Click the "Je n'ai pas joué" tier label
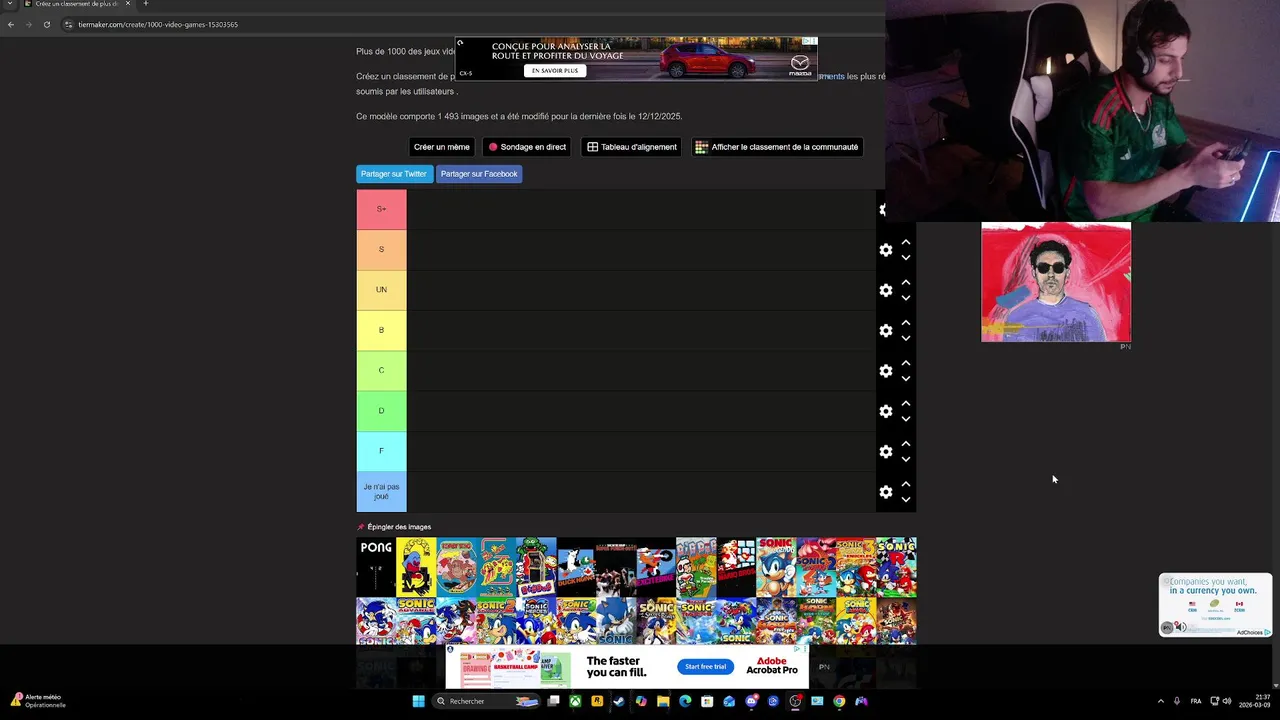 [x=381, y=492]
